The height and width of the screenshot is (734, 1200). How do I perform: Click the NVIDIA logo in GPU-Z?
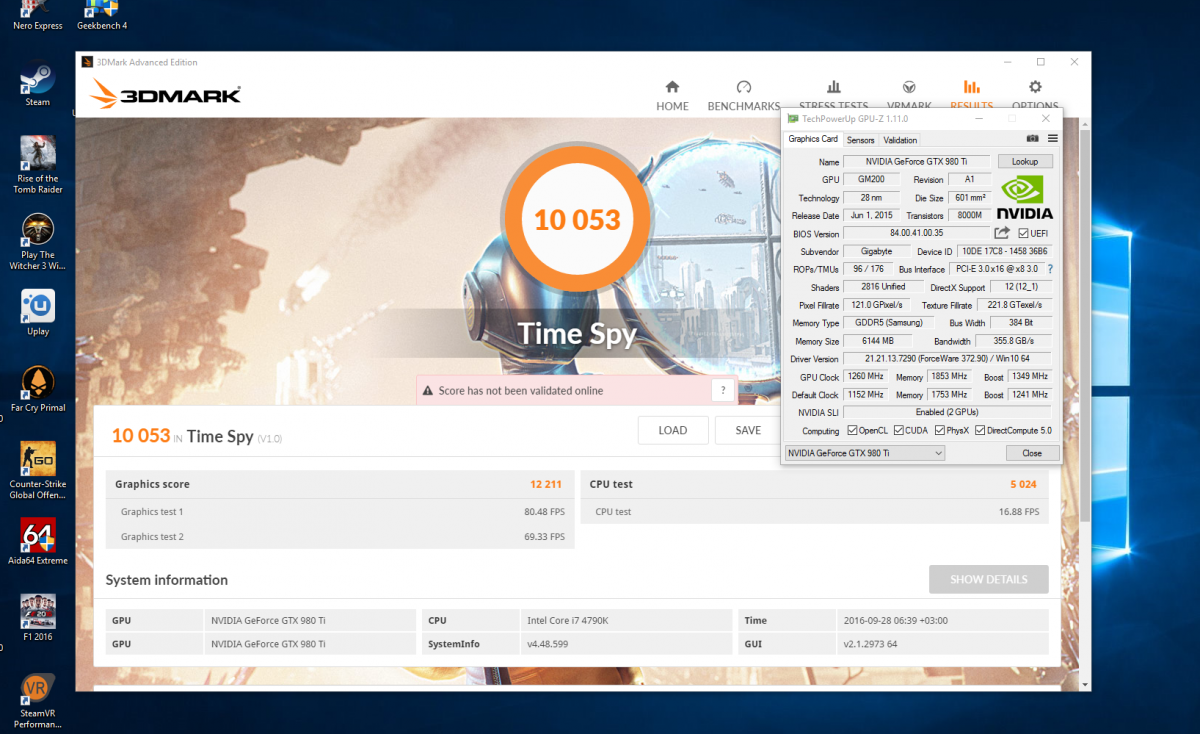click(1024, 197)
